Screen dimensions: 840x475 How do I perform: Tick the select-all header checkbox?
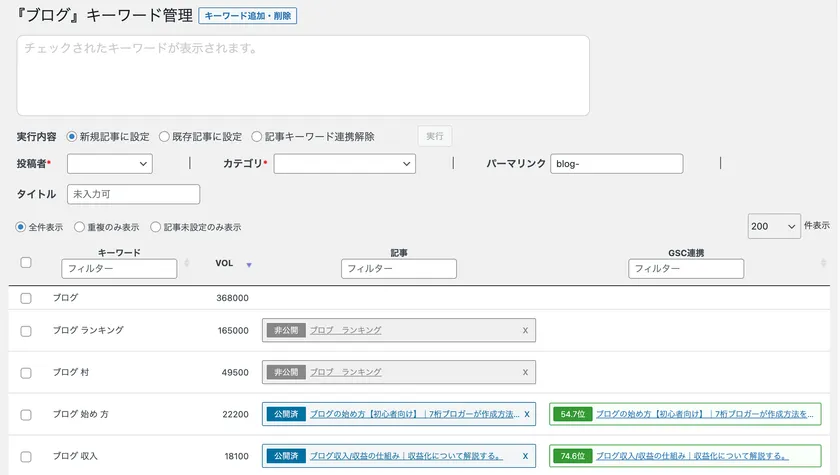point(26,263)
